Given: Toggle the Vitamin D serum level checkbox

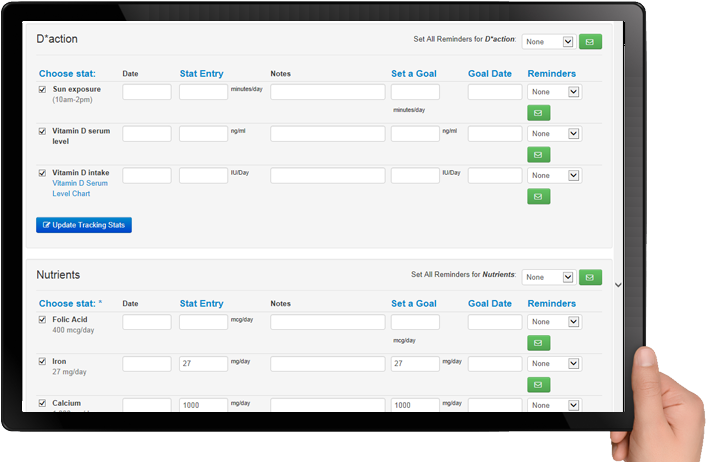Looking at the screenshot, I should [42, 131].
